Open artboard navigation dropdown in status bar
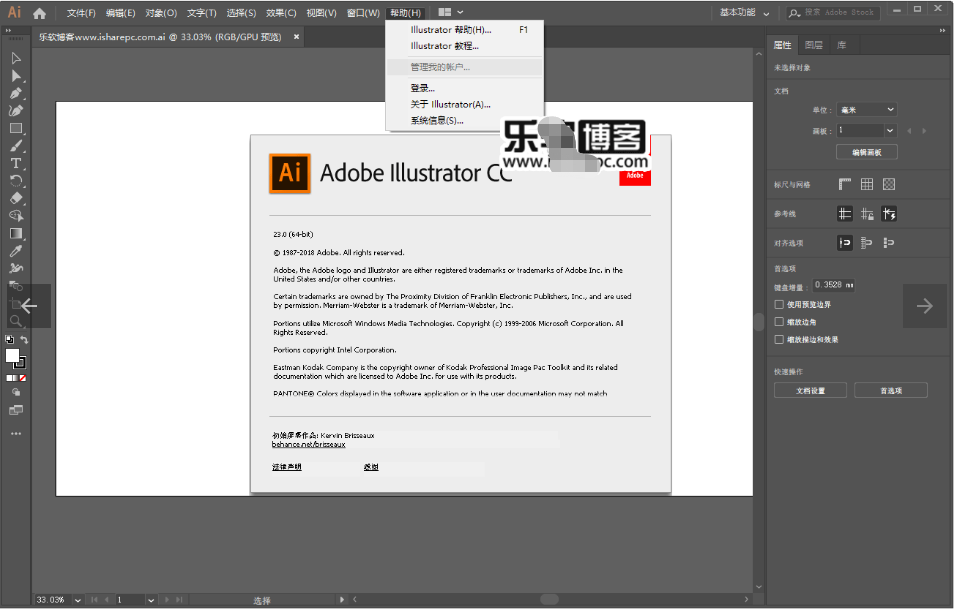The image size is (956, 612). click(151, 600)
